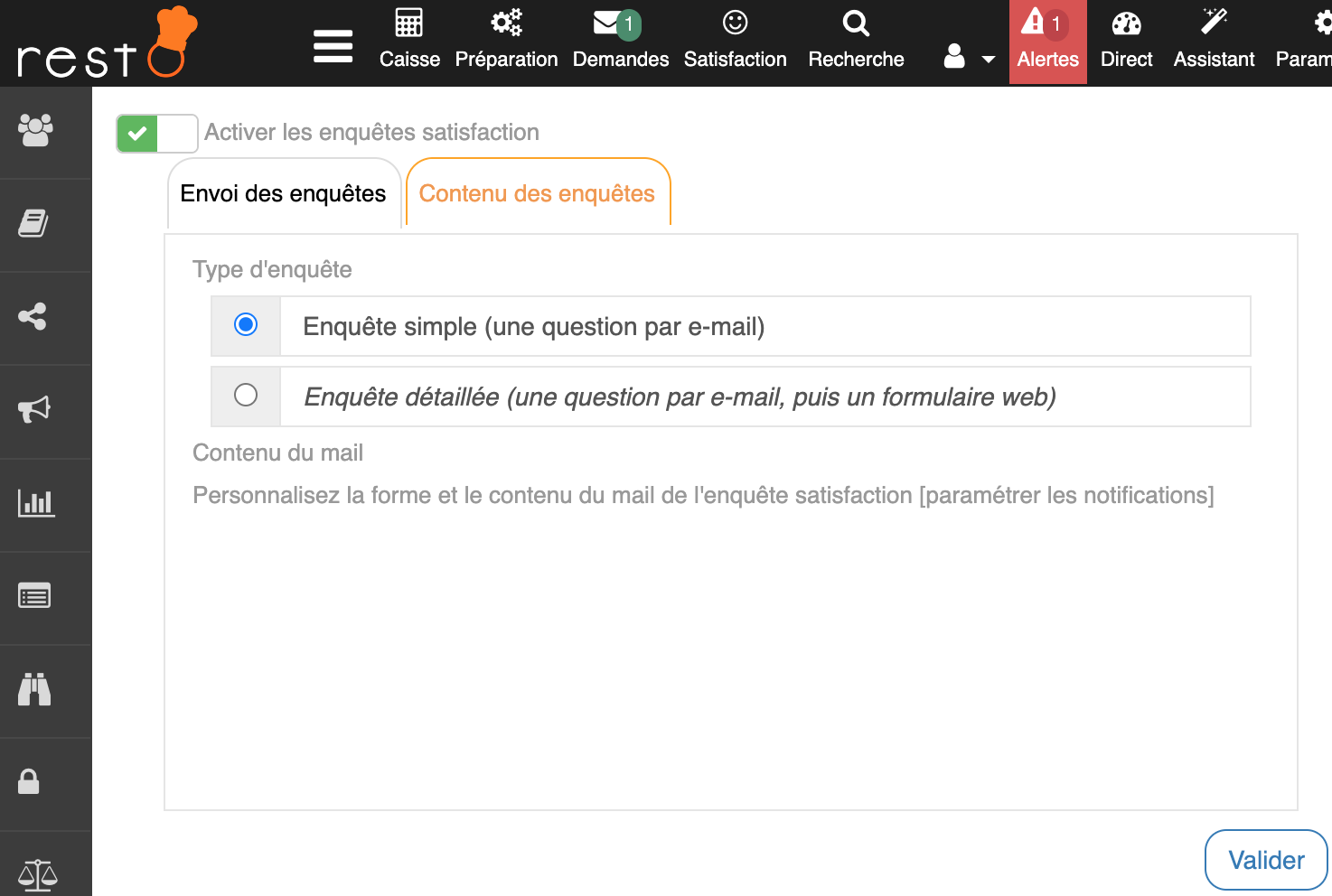This screenshot has height=896, width=1332.
Task: Toggle Activer les enquêtes satisfaction switch
Action: [156, 134]
